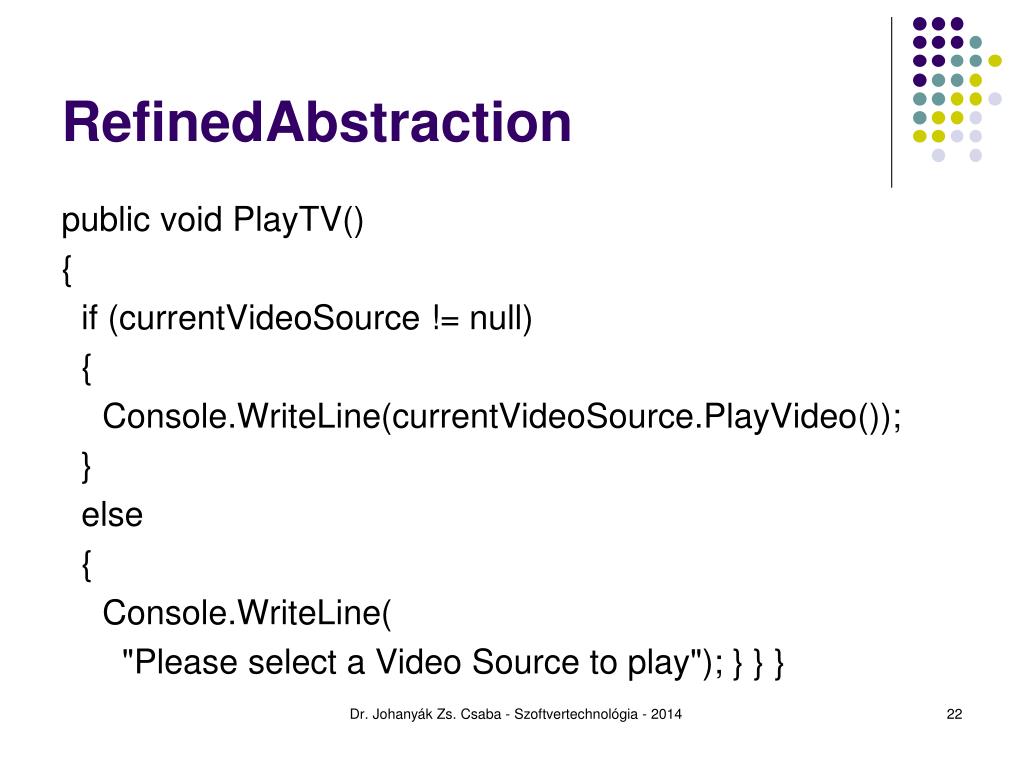Click the 'else' keyword
1024x768 pixels.
coord(112,515)
